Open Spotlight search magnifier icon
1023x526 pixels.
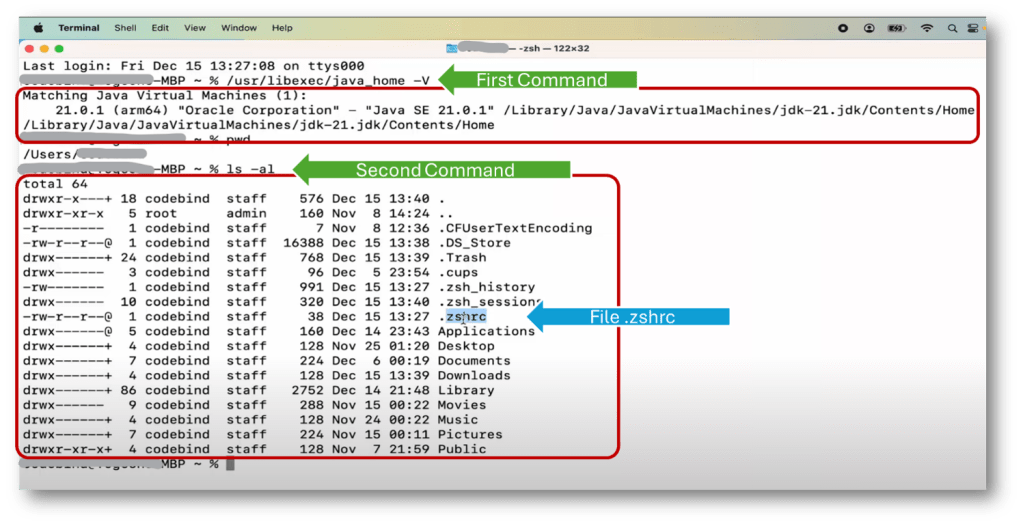tap(952, 28)
